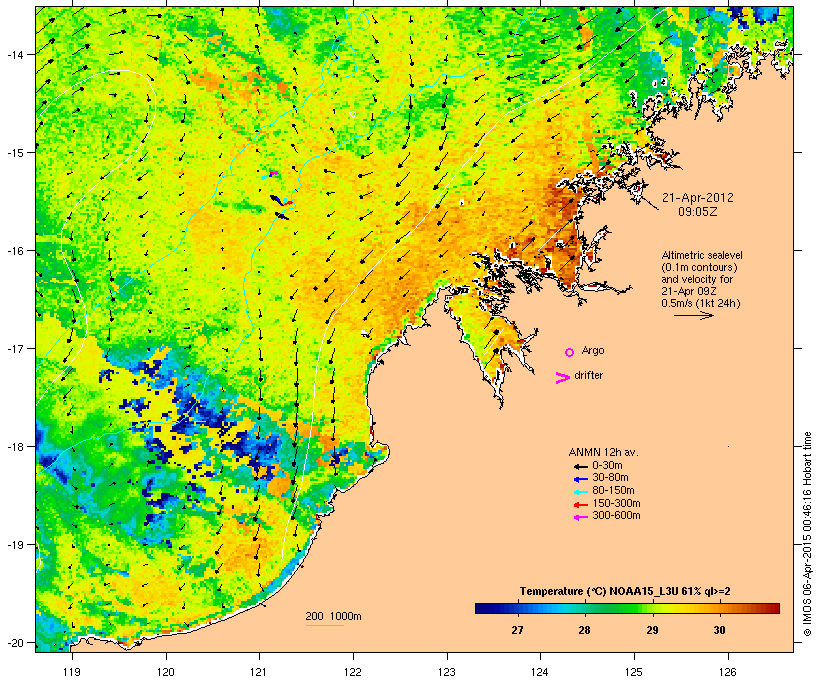
Task: Click the cyan 200 1000m depth contour line sample
Action: pos(325,625)
